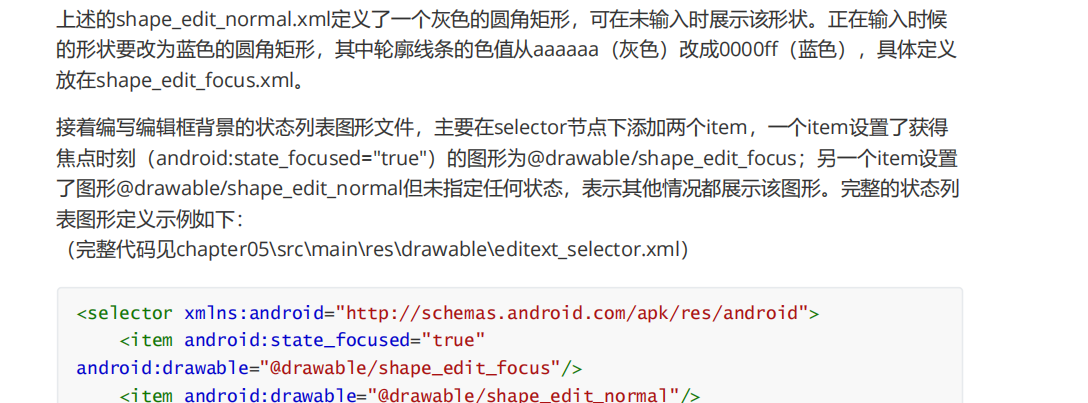
Task: Click the last <item tag in code
Action: click(147, 395)
